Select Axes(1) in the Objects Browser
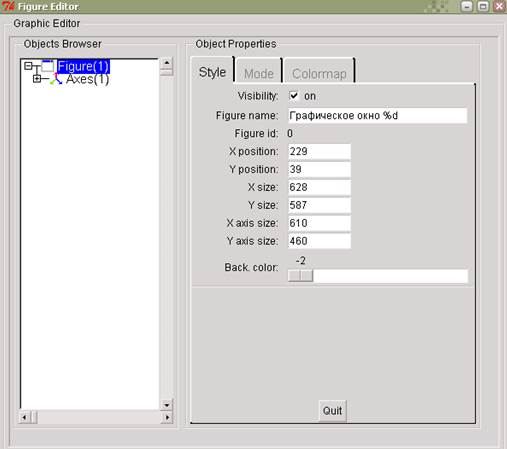 point(87,79)
